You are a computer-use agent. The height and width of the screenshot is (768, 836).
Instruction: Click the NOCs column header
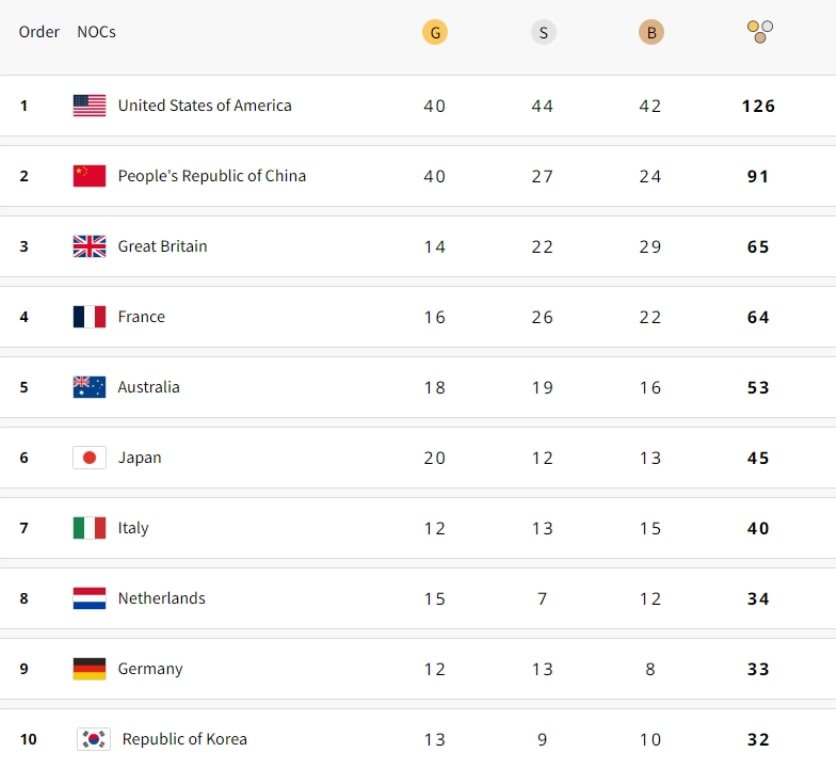point(96,32)
